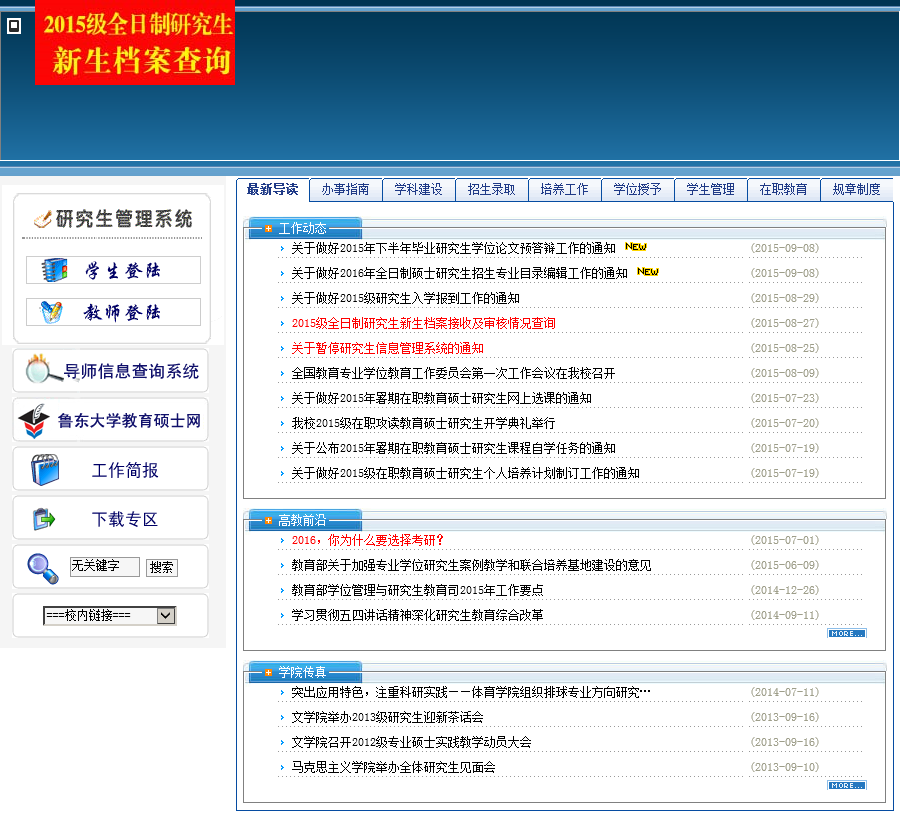Open 全国教育专业学位教育工作委员会第一次工作会议 news
Screen dimensions: 900x818
click(453, 373)
